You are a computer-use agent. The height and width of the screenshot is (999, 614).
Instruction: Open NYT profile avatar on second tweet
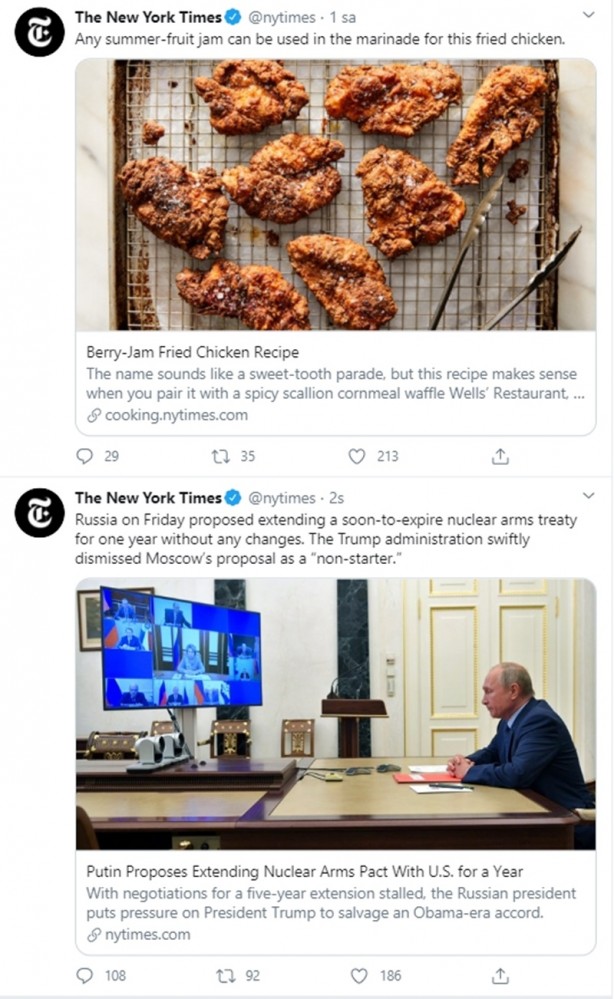tap(39, 513)
